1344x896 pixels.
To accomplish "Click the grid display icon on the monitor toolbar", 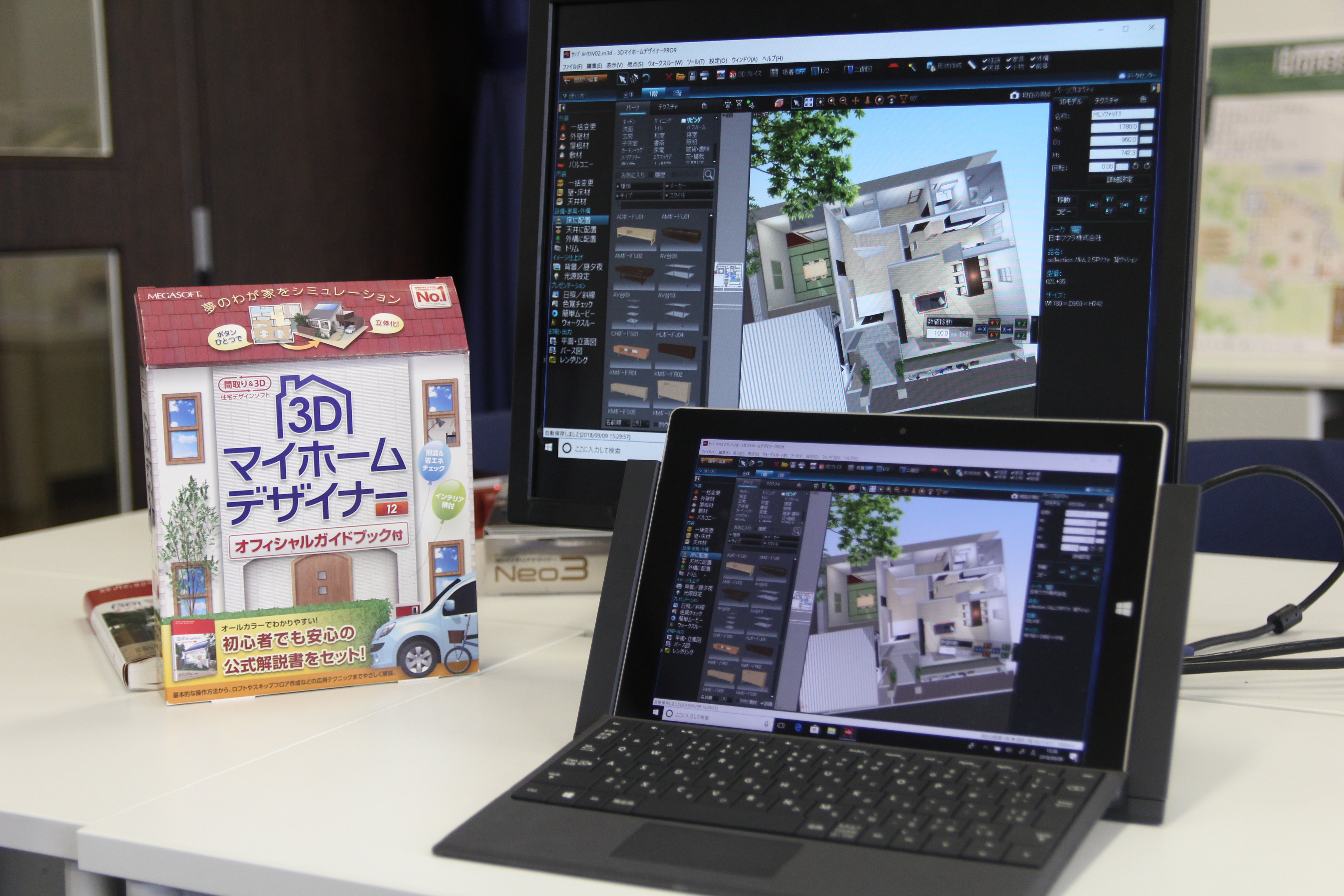I will pos(774,73).
